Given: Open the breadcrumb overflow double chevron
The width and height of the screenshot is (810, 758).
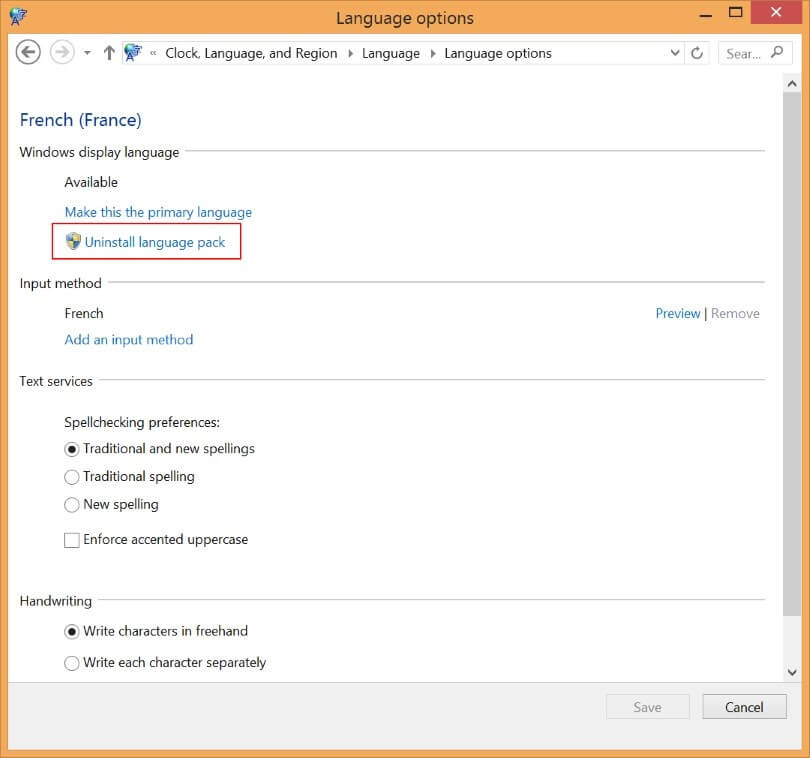Looking at the screenshot, I should coord(153,53).
